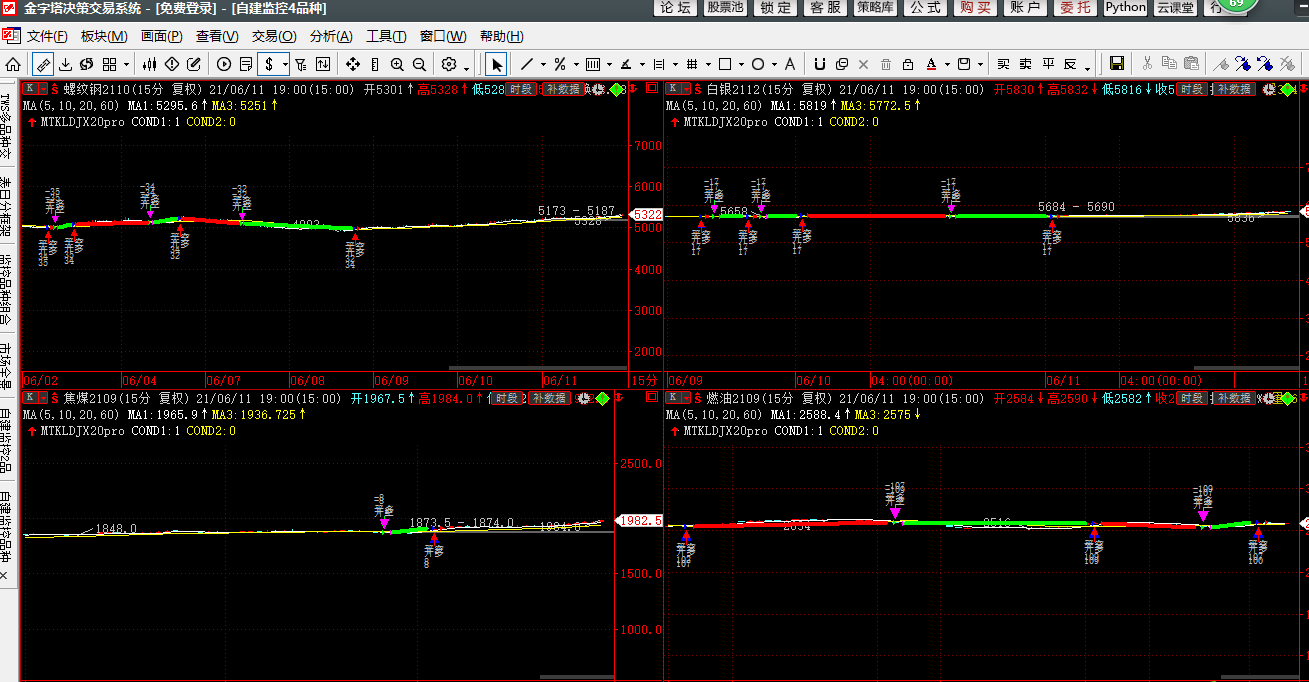
Task: Select the parallel vertical lines tool
Action: 592,64
